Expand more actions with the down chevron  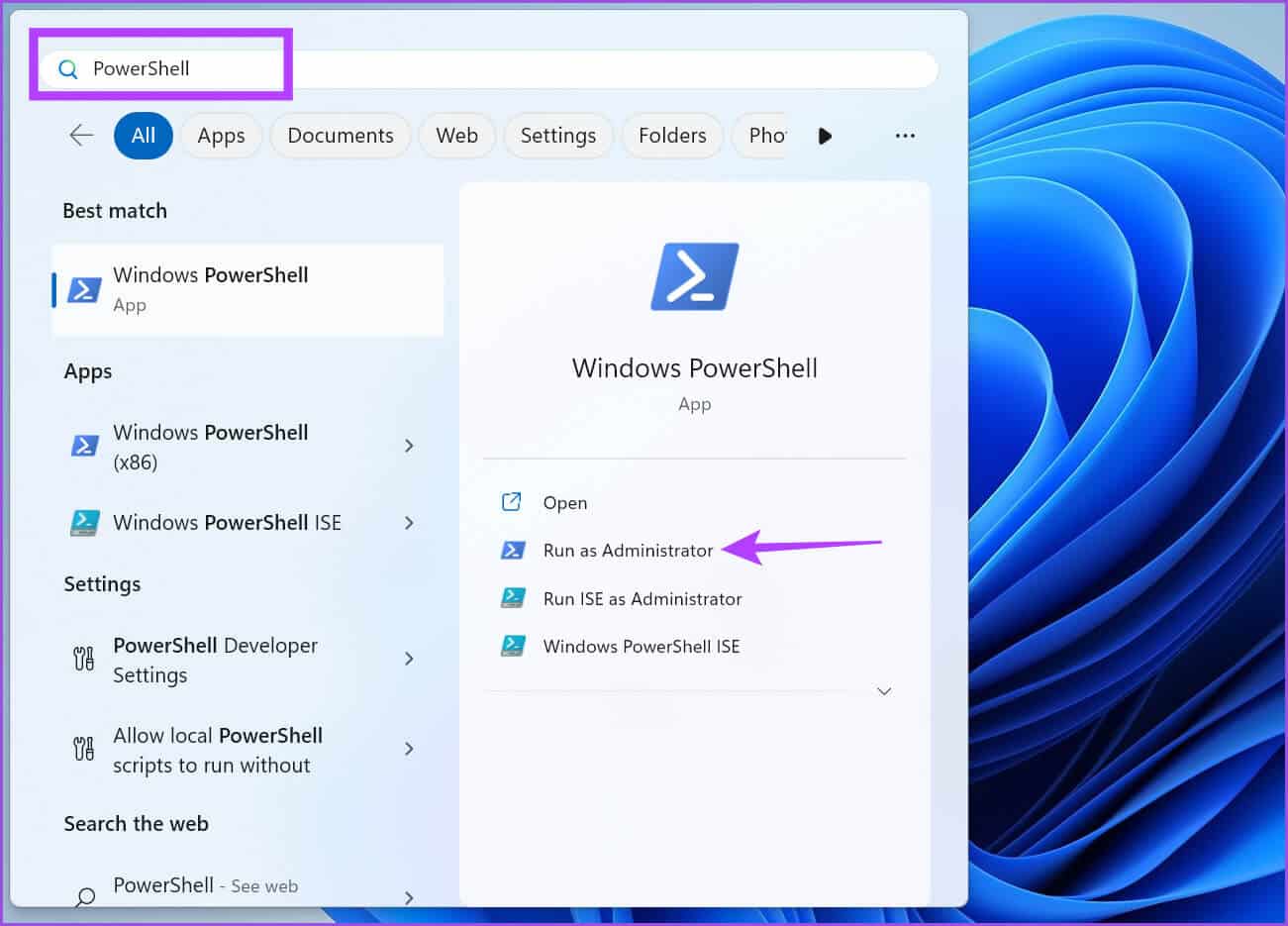point(884,691)
